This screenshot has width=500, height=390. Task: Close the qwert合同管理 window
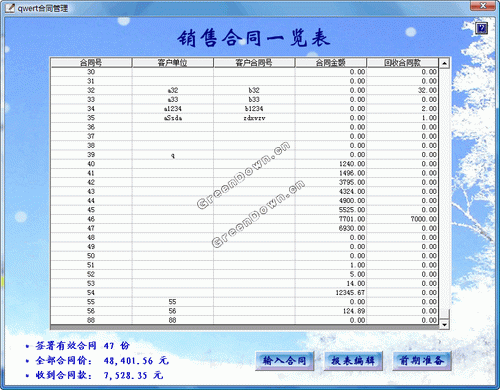click(483, 5)
